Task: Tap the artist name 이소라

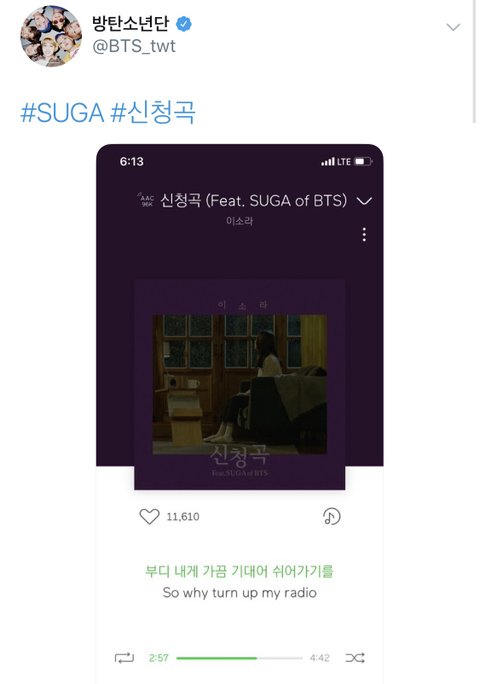Action: (240, 221)
